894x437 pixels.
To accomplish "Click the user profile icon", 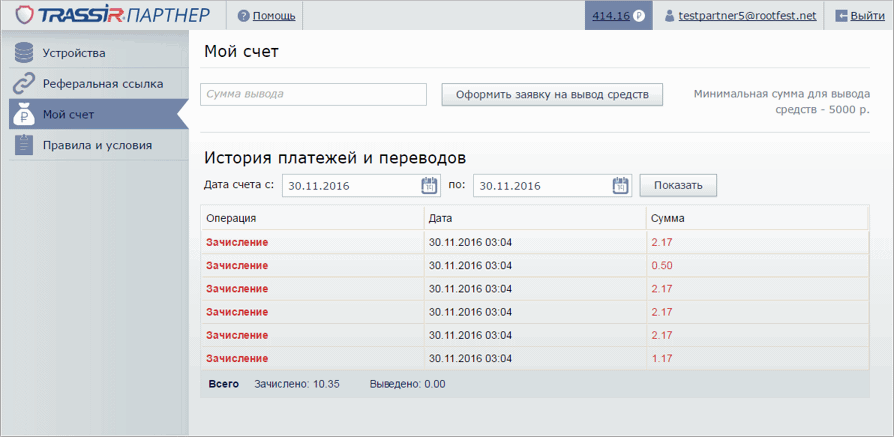I will click(670, 16).
